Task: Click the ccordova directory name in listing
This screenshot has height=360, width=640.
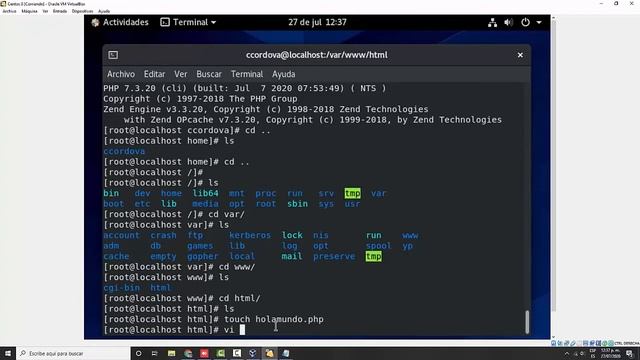Action: coord(124,151)
